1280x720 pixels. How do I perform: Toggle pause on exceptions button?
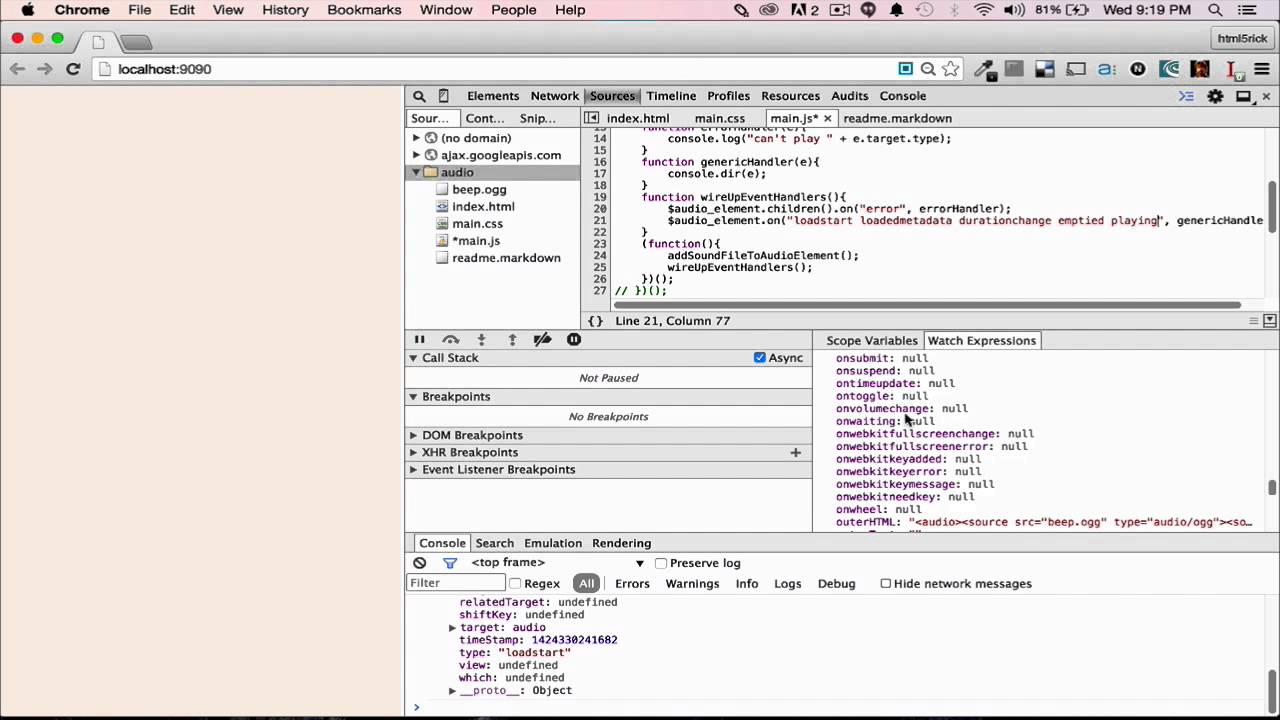tap(574, 340)
